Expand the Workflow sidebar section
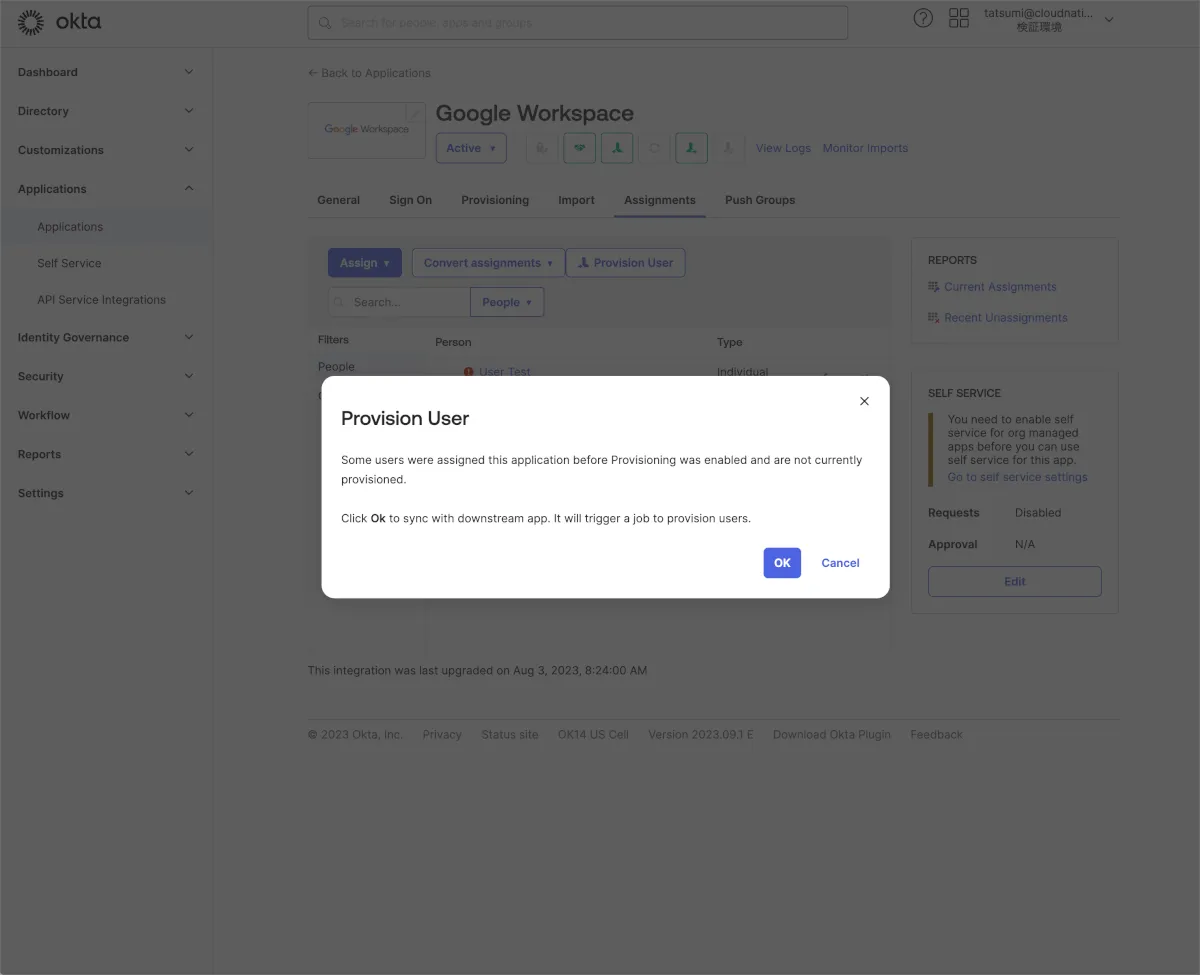 105,415
